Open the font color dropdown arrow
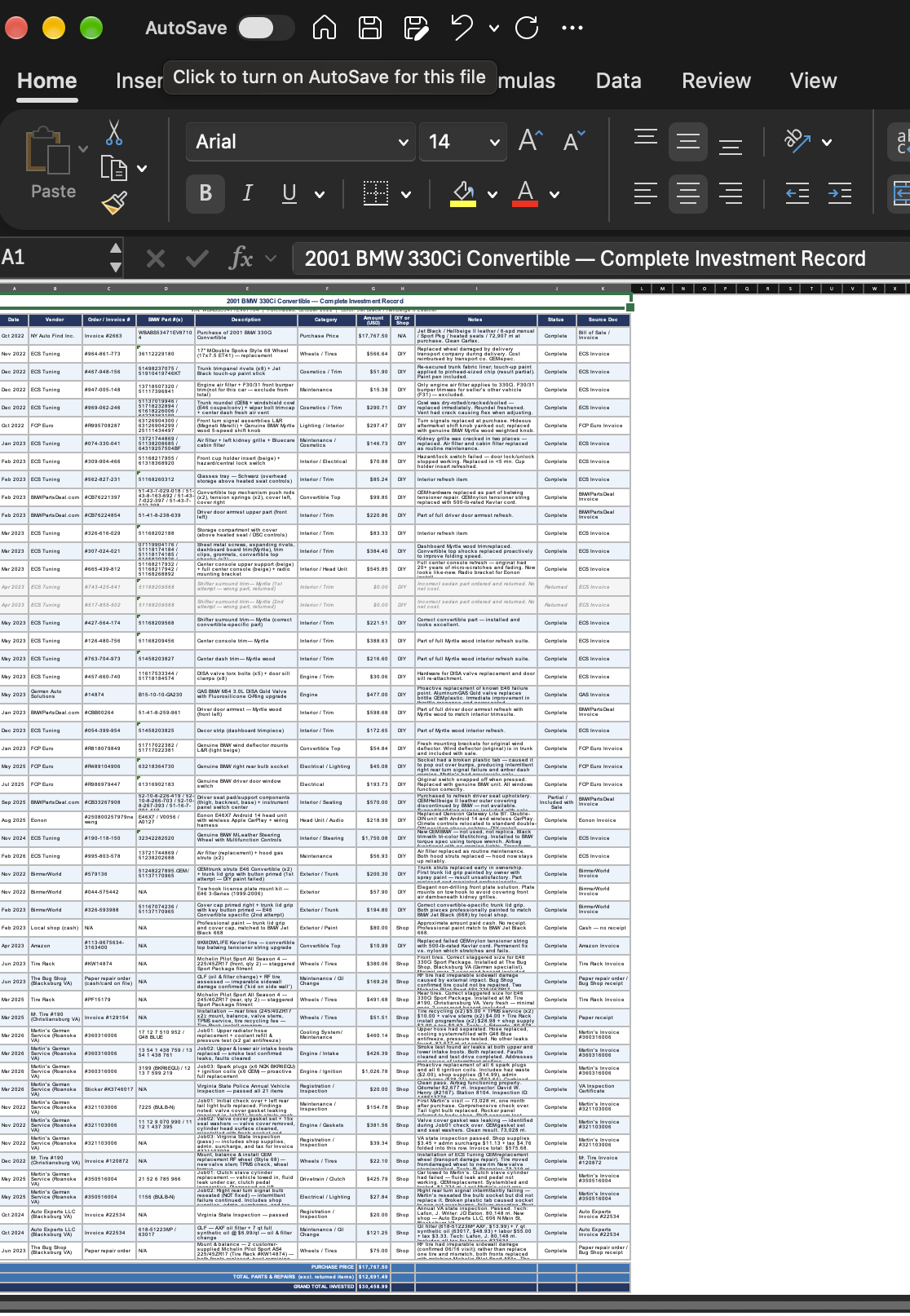Image resolution: width=910 pixels, height=1316 pixels. click(554, 194)
